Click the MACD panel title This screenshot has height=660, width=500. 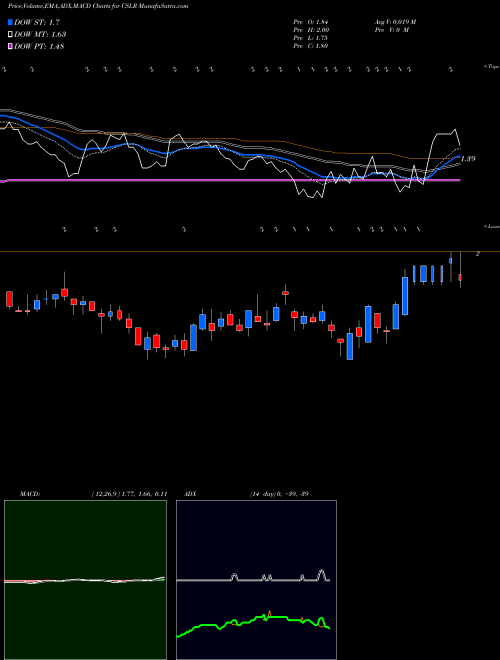(x=30, y=494)
